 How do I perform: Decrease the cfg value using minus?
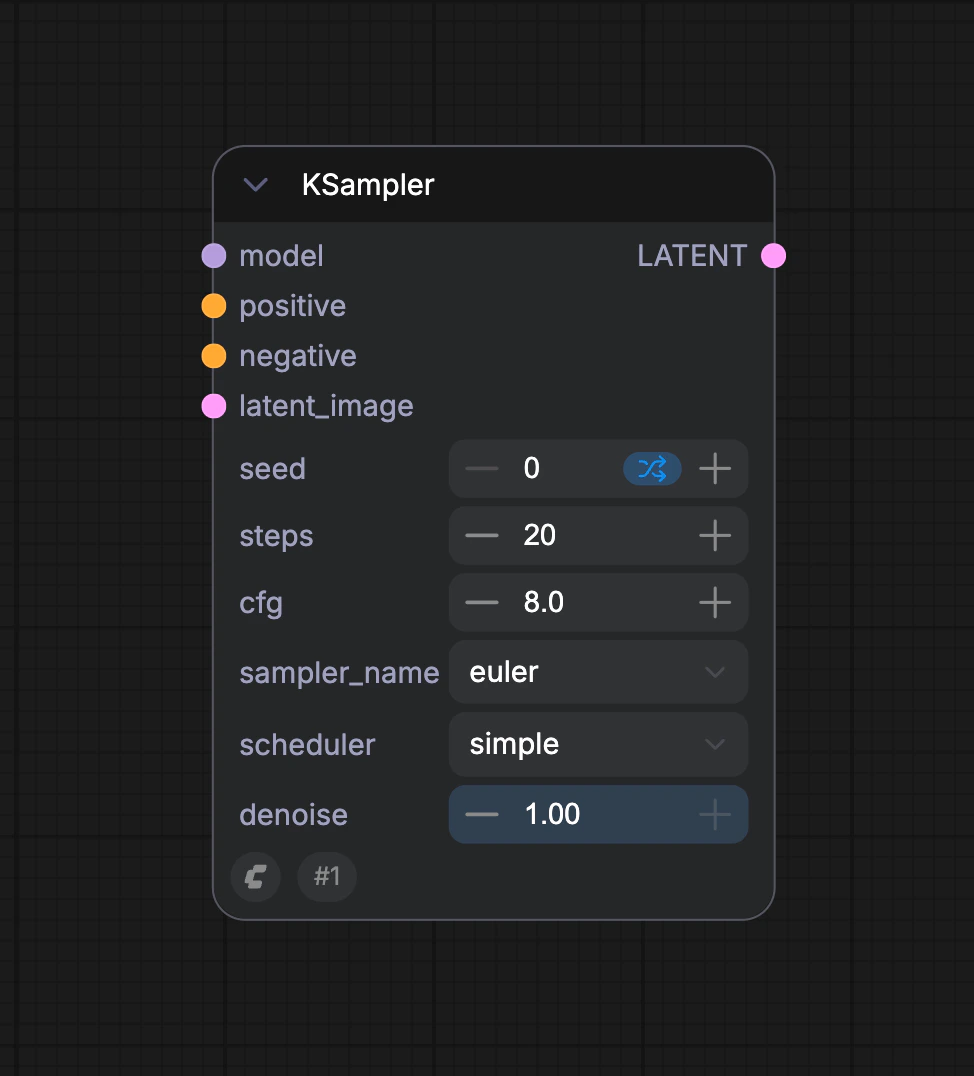pyautogui.click(x=481, y=602)
